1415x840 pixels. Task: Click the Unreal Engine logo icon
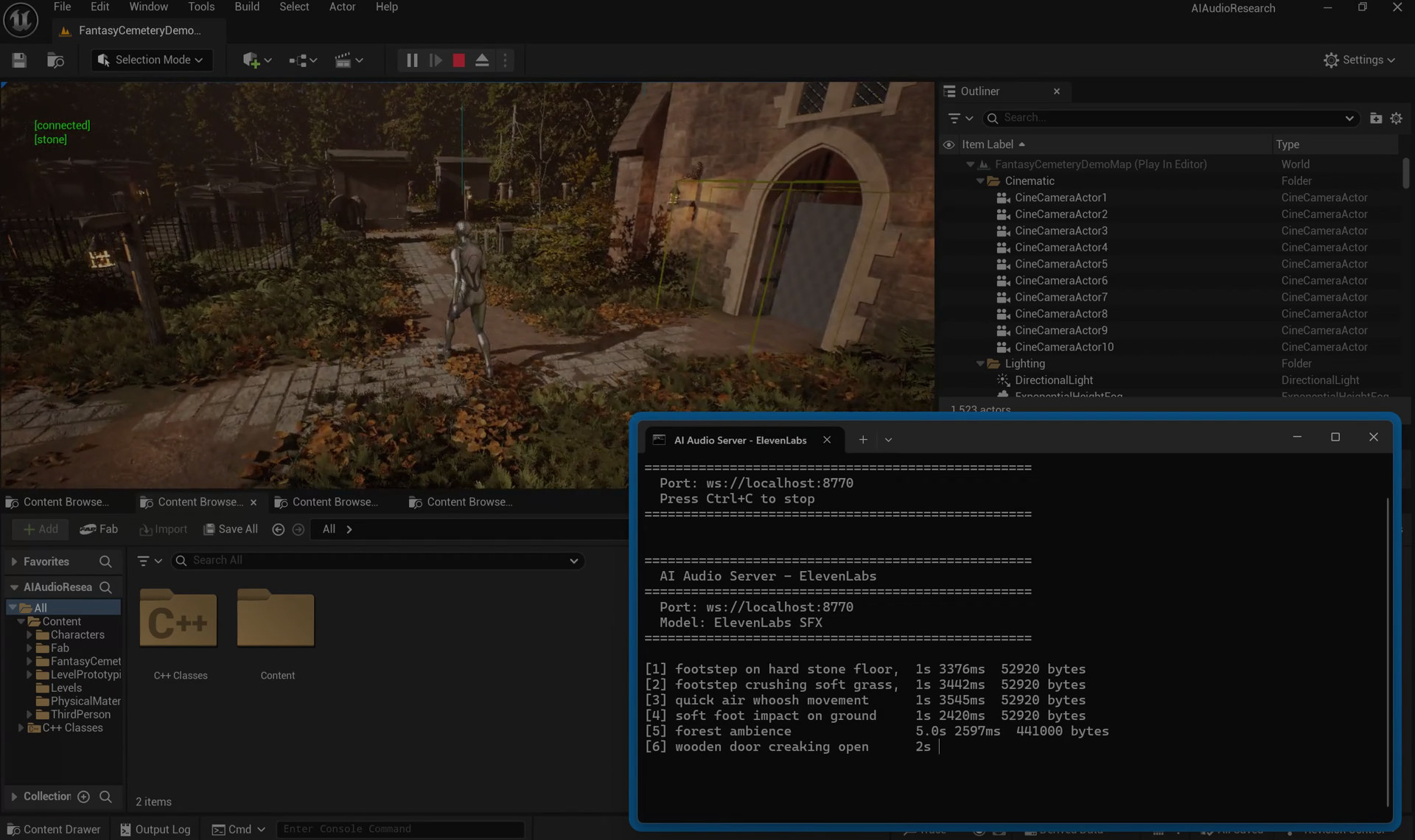pyautogui.click(x=21, y=19)
